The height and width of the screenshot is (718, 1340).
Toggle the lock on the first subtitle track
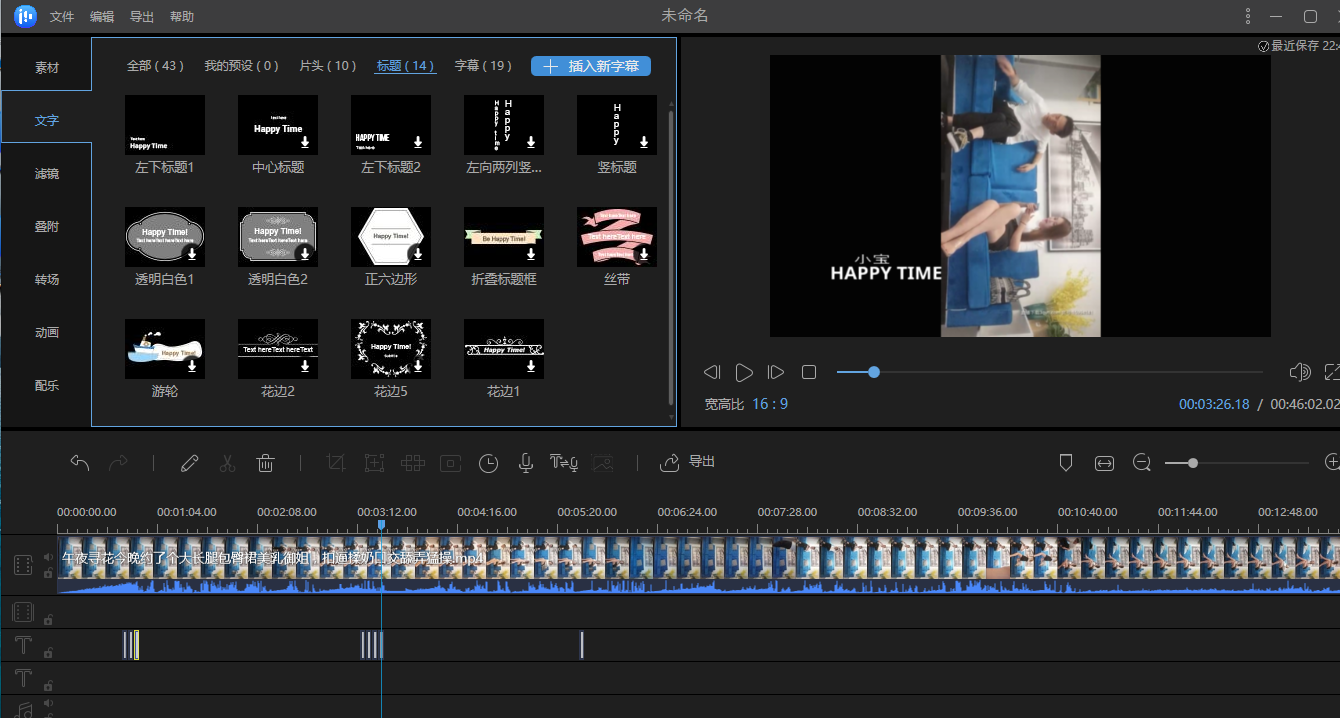47,654
